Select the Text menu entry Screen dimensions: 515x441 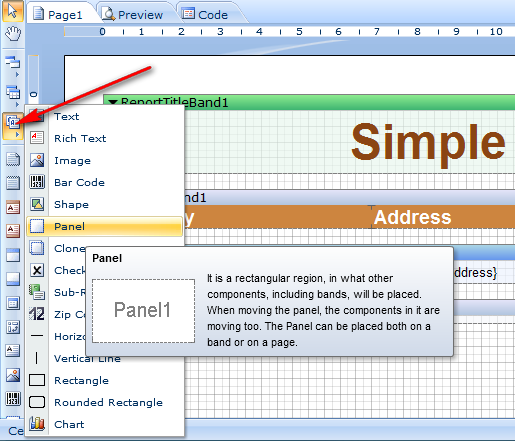(105, 116)
